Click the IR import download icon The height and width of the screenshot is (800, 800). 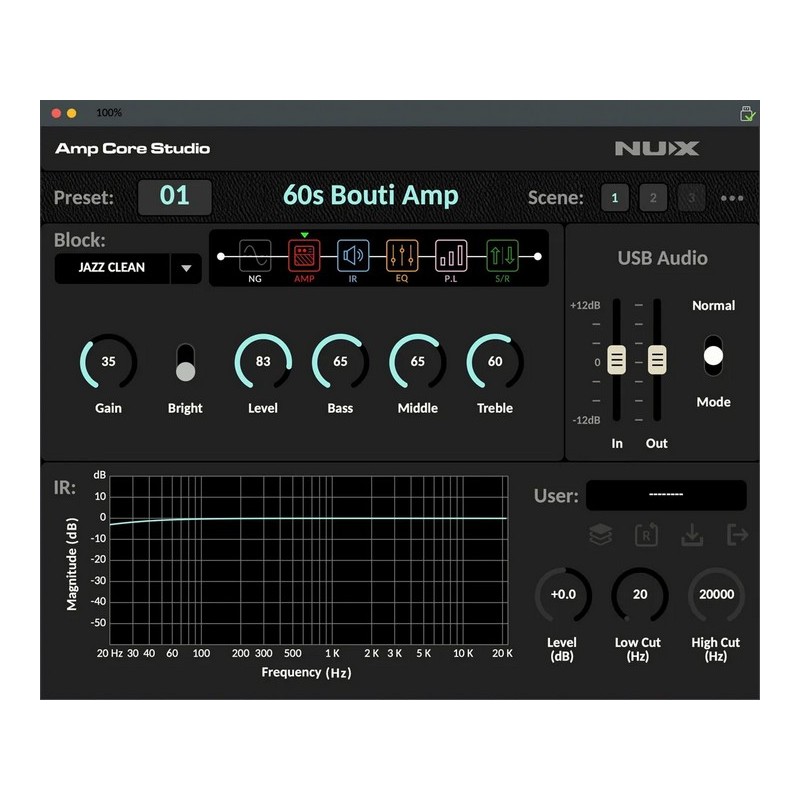point(692,535)
